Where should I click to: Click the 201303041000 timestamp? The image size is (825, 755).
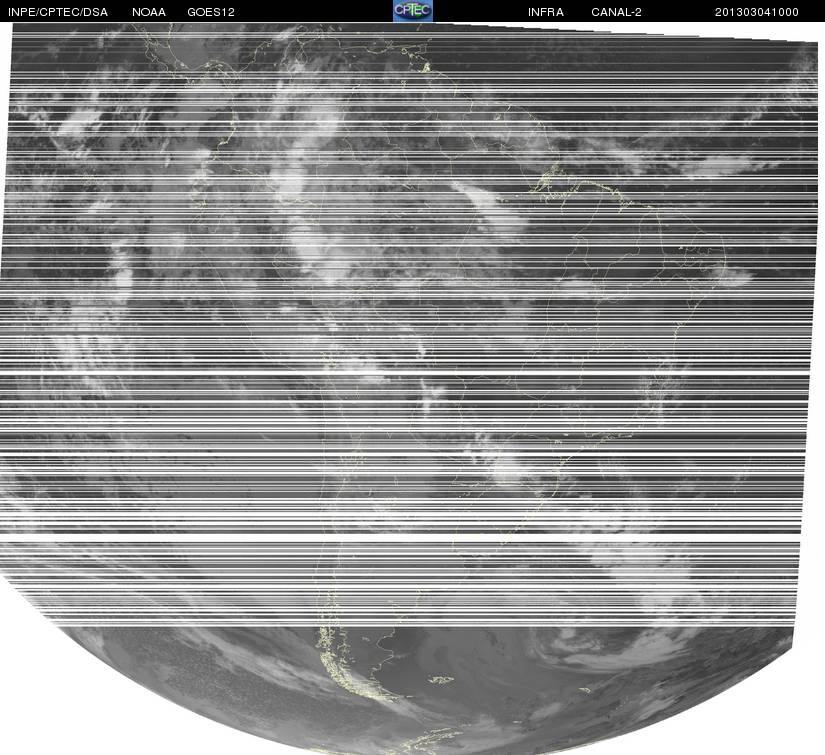pos(757,12)
